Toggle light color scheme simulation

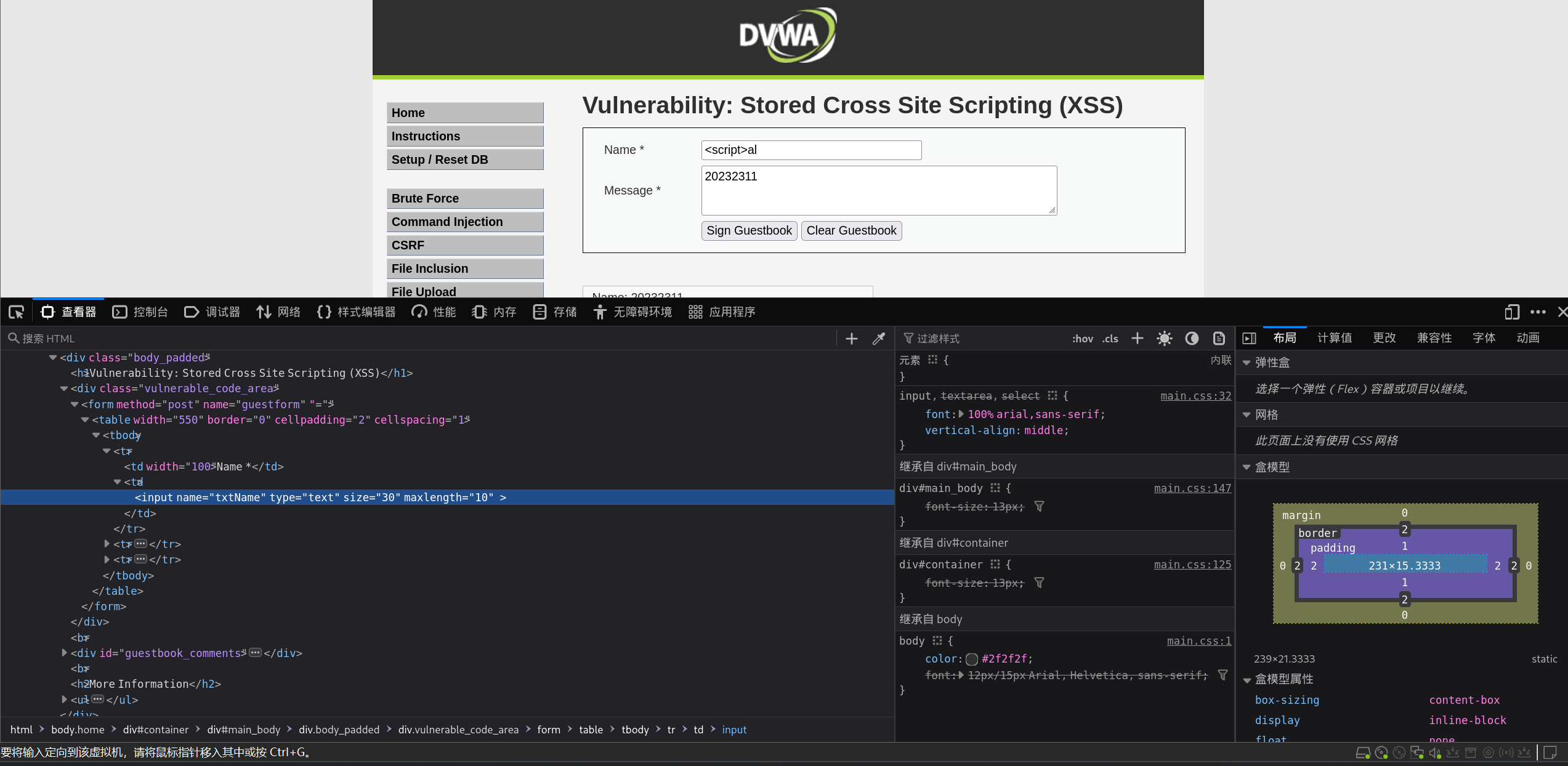point(1164,339)
